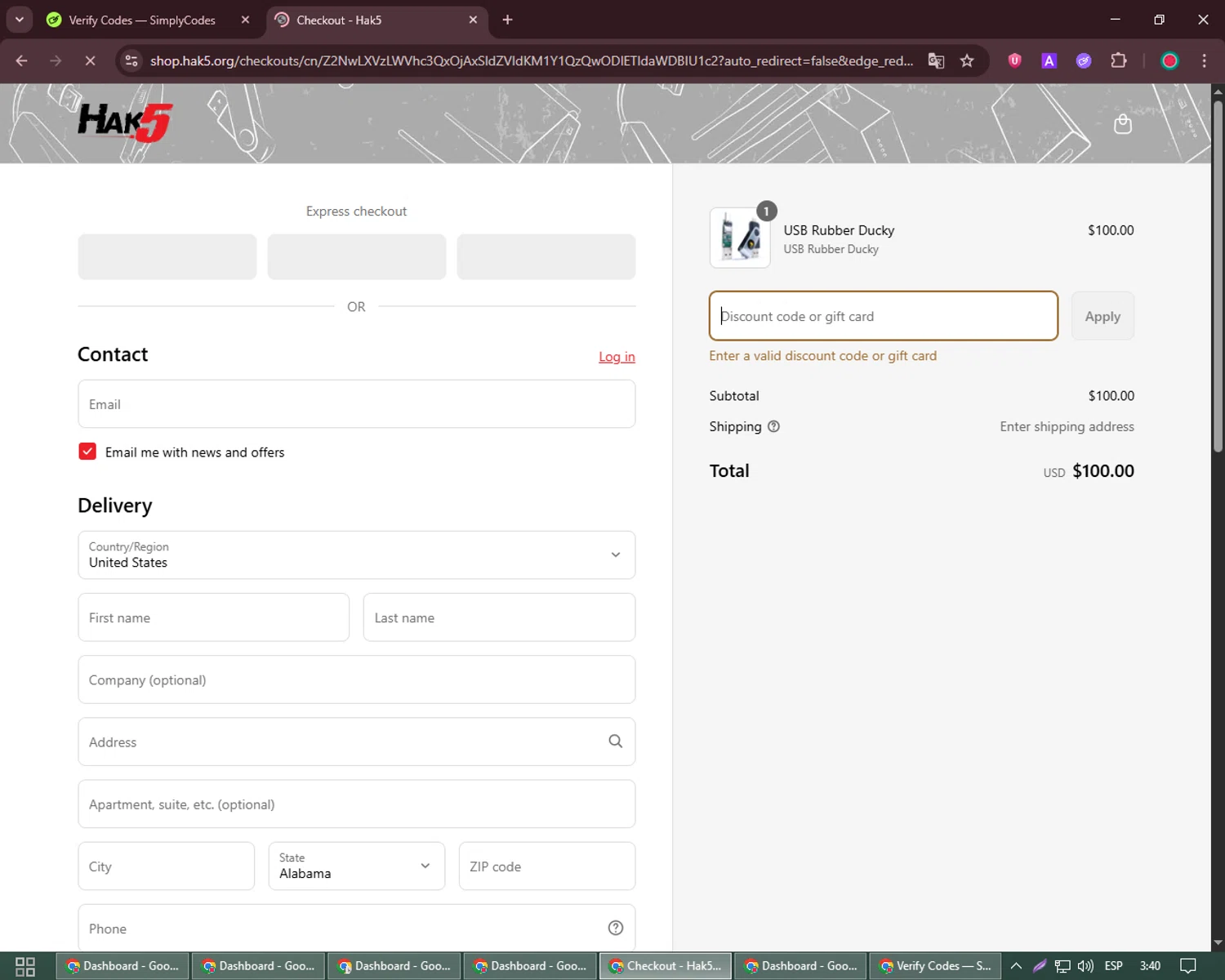Viewport: 1225px width, 980px height.
Task: Open the Chrome profile avatar
Action: coord(1169,60)
